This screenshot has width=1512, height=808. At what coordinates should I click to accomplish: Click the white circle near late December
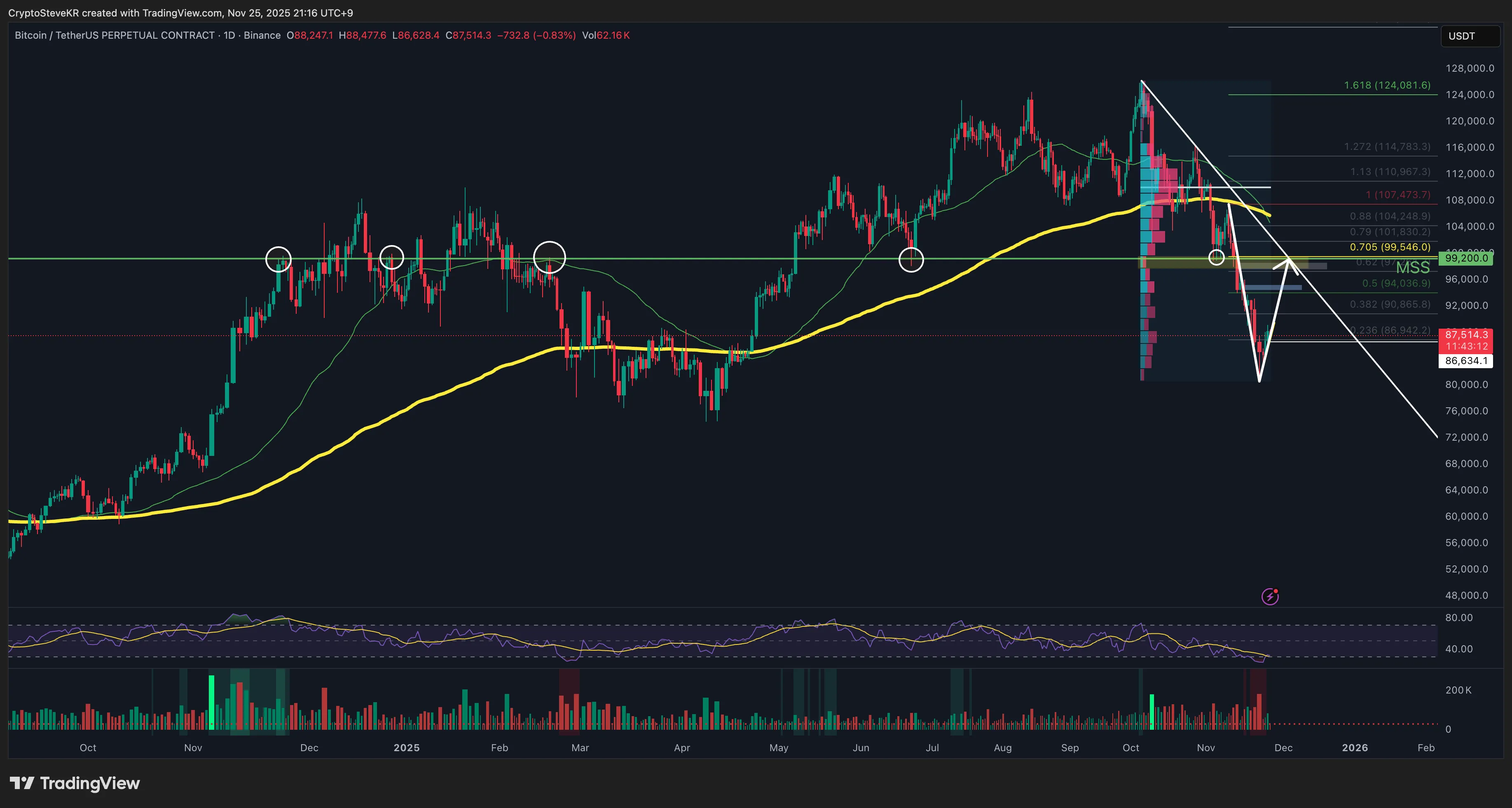point(391,257)
